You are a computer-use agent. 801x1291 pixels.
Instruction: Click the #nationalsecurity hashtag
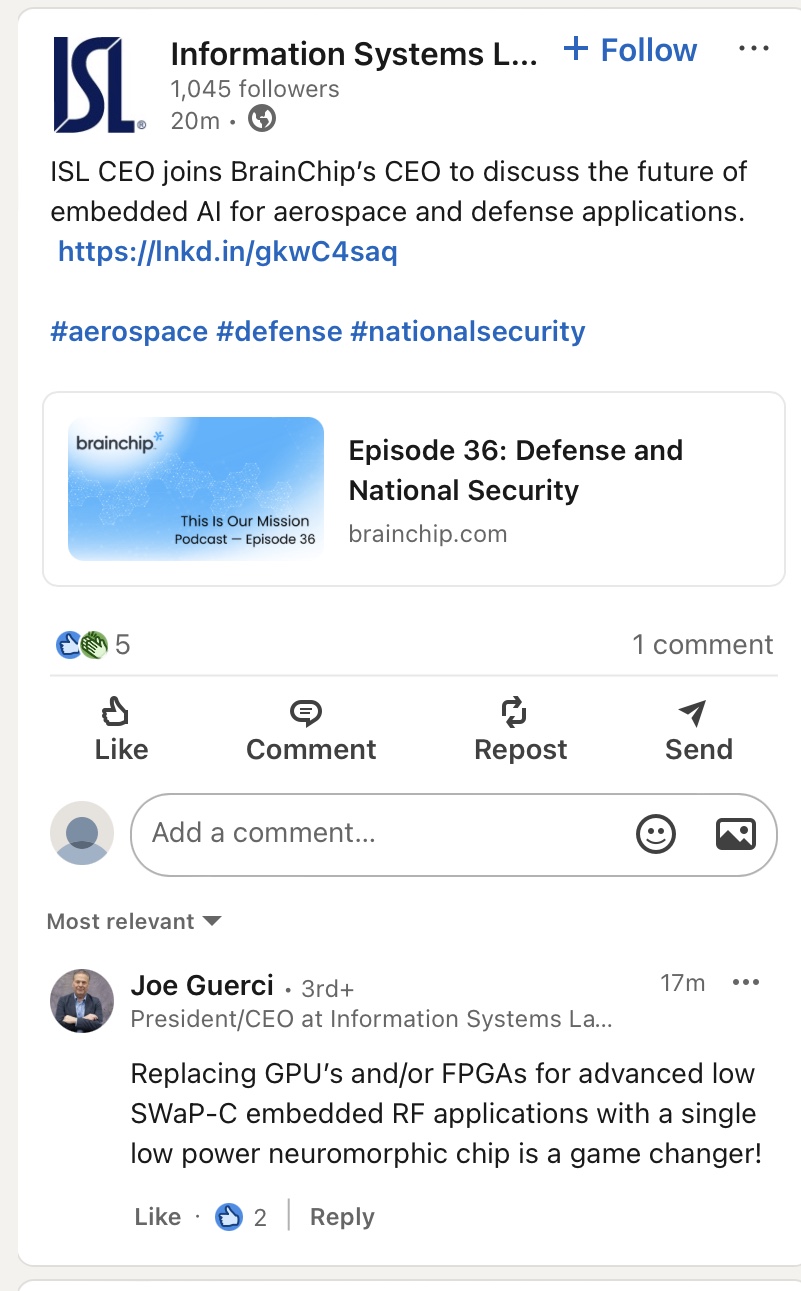[467, 331]
